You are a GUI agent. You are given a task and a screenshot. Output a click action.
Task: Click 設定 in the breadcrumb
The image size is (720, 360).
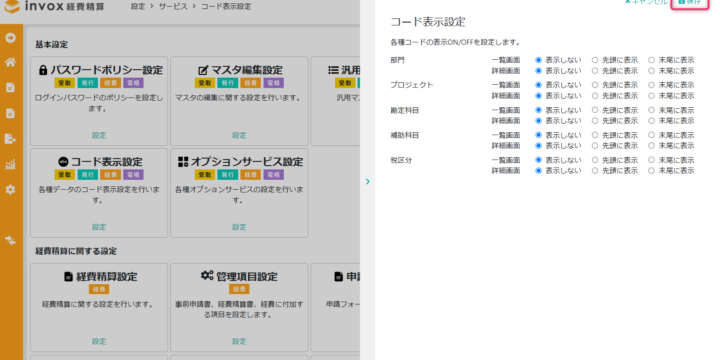point(138,7)
